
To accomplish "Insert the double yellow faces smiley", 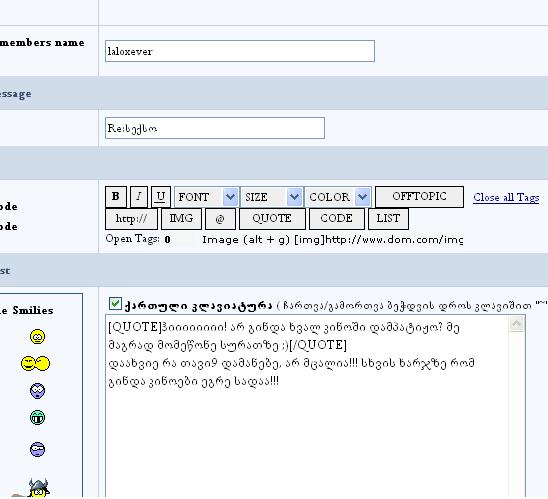I will (x=35, y=363).
